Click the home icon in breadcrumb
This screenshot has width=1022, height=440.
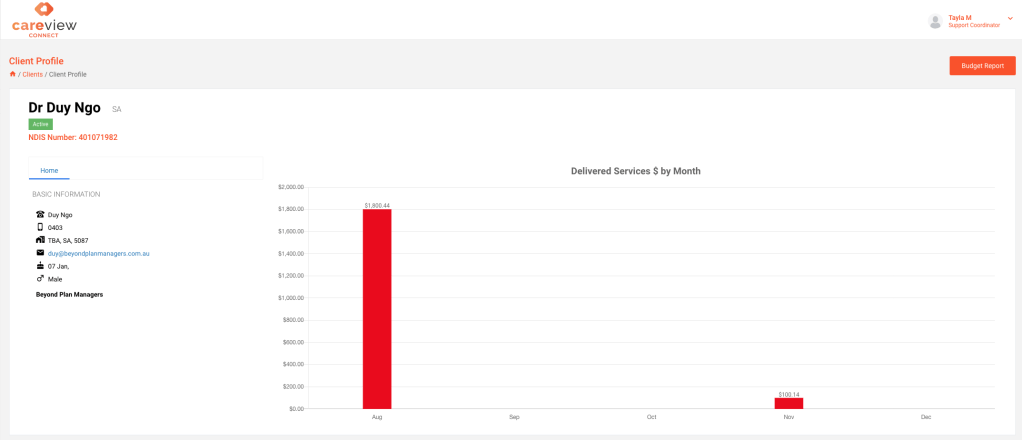click(x=13, y=74)
